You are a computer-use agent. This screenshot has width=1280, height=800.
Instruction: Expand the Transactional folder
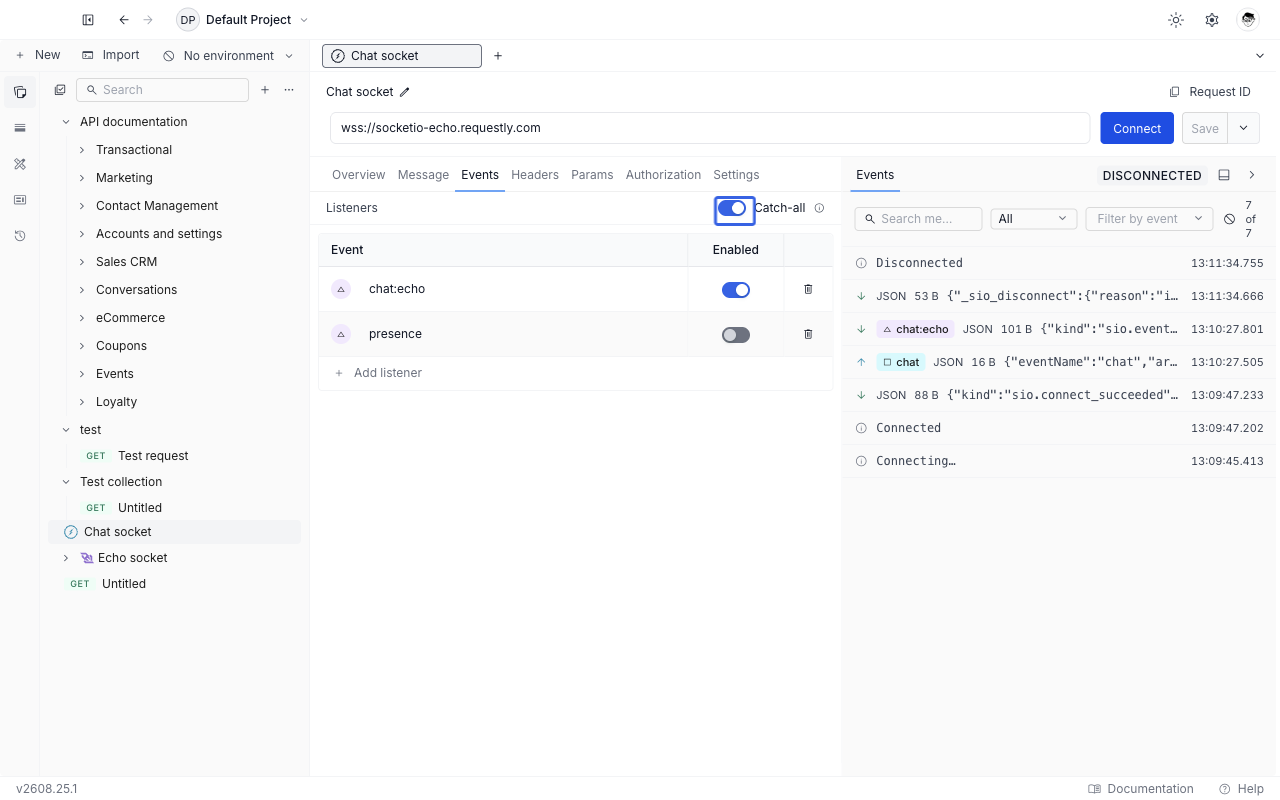tap(82, 150)
